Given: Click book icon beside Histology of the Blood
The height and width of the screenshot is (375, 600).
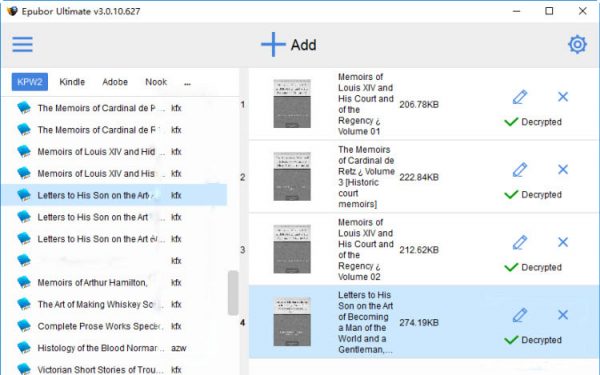Looking at the screenshot, I should tap(24, 348).
